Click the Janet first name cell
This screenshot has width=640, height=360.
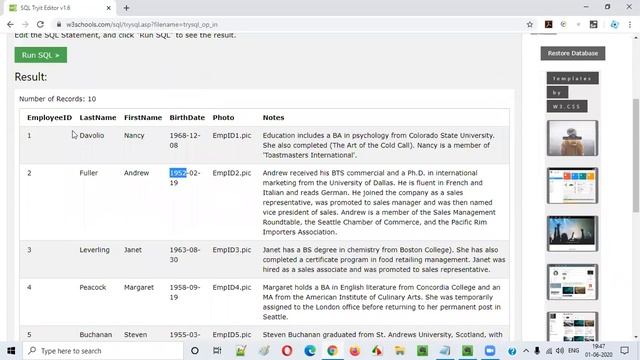(133, 250)
